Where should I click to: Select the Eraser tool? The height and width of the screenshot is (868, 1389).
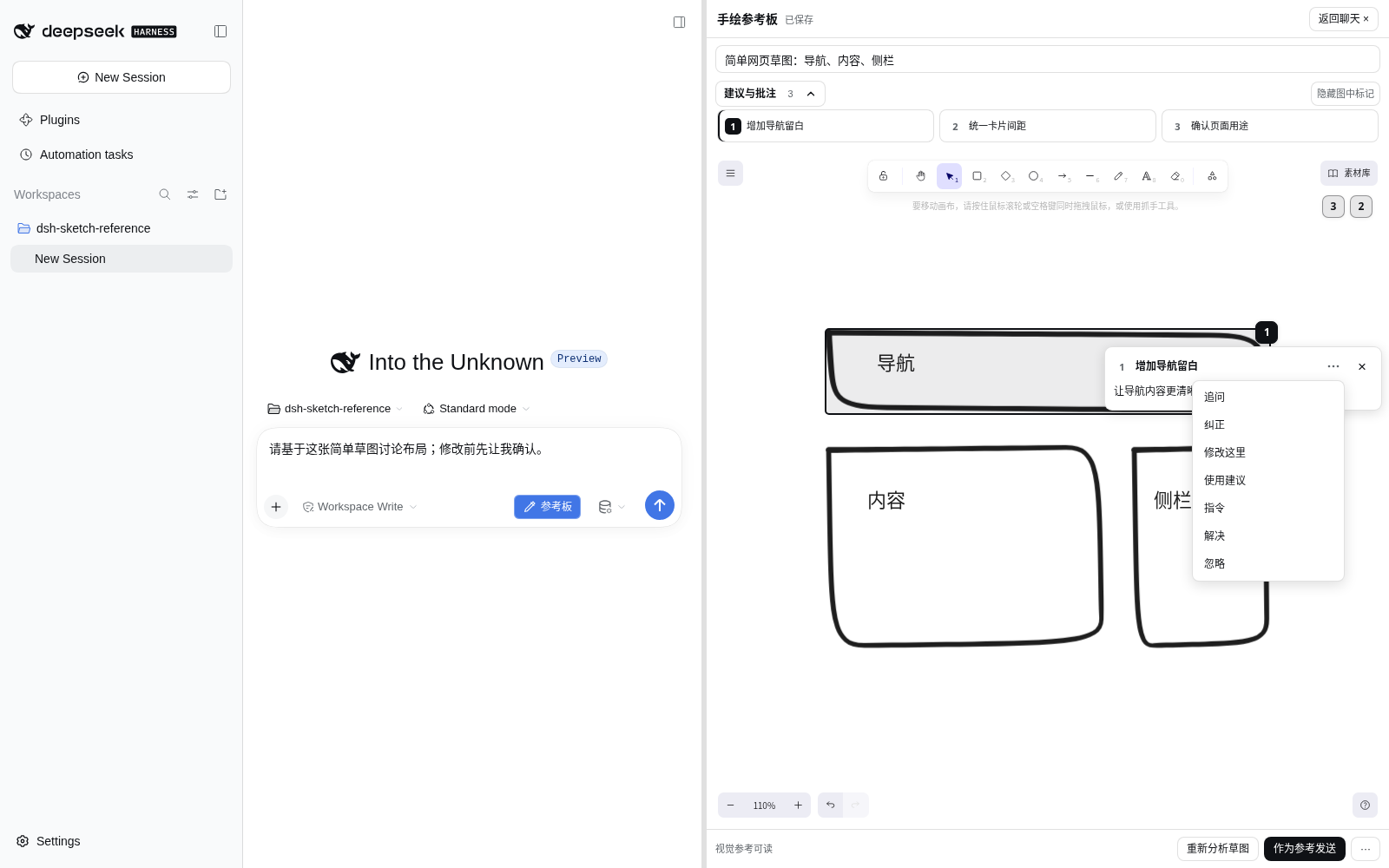pos(1175,176)
